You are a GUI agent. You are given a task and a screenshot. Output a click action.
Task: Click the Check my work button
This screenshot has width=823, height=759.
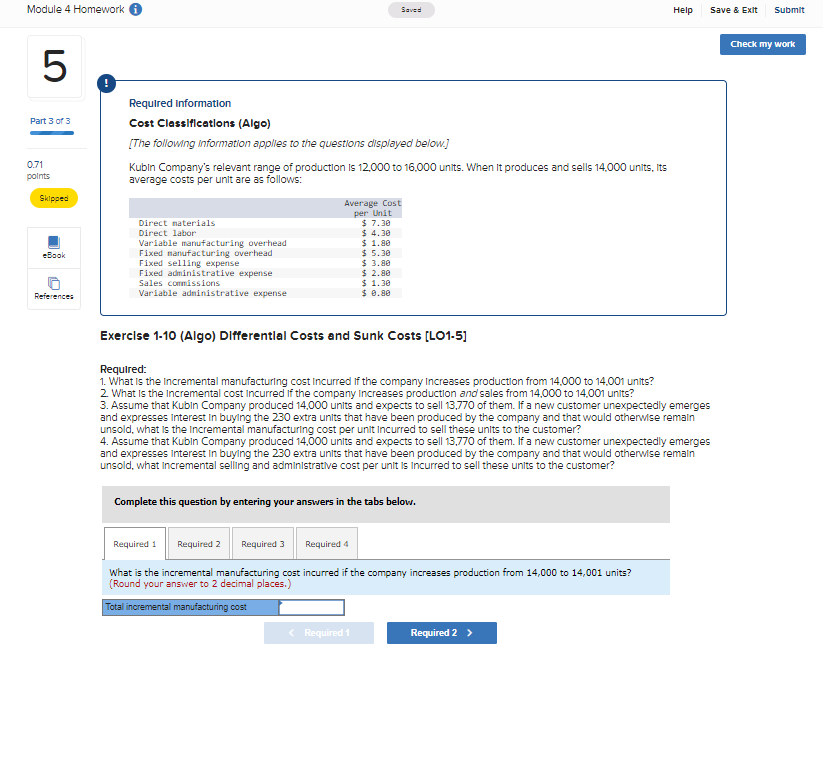762,44
